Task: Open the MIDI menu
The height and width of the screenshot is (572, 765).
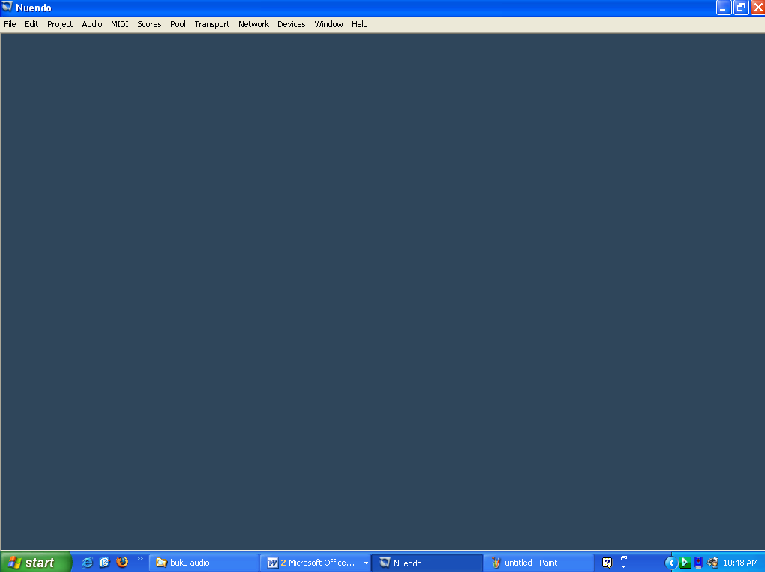Action: pos(120,24)
